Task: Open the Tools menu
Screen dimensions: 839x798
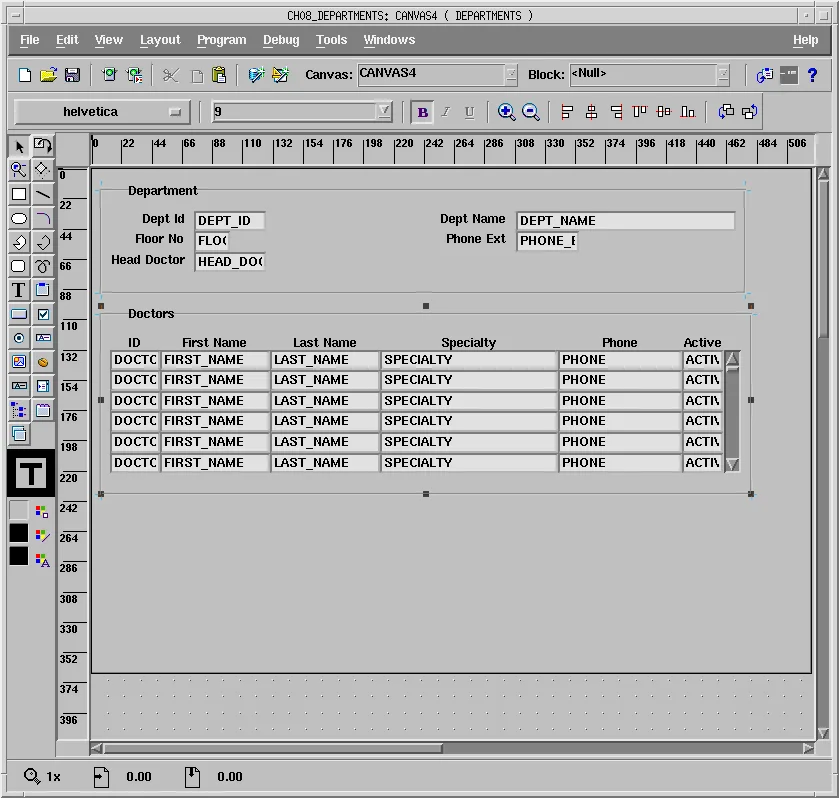Action: [331, 40]
